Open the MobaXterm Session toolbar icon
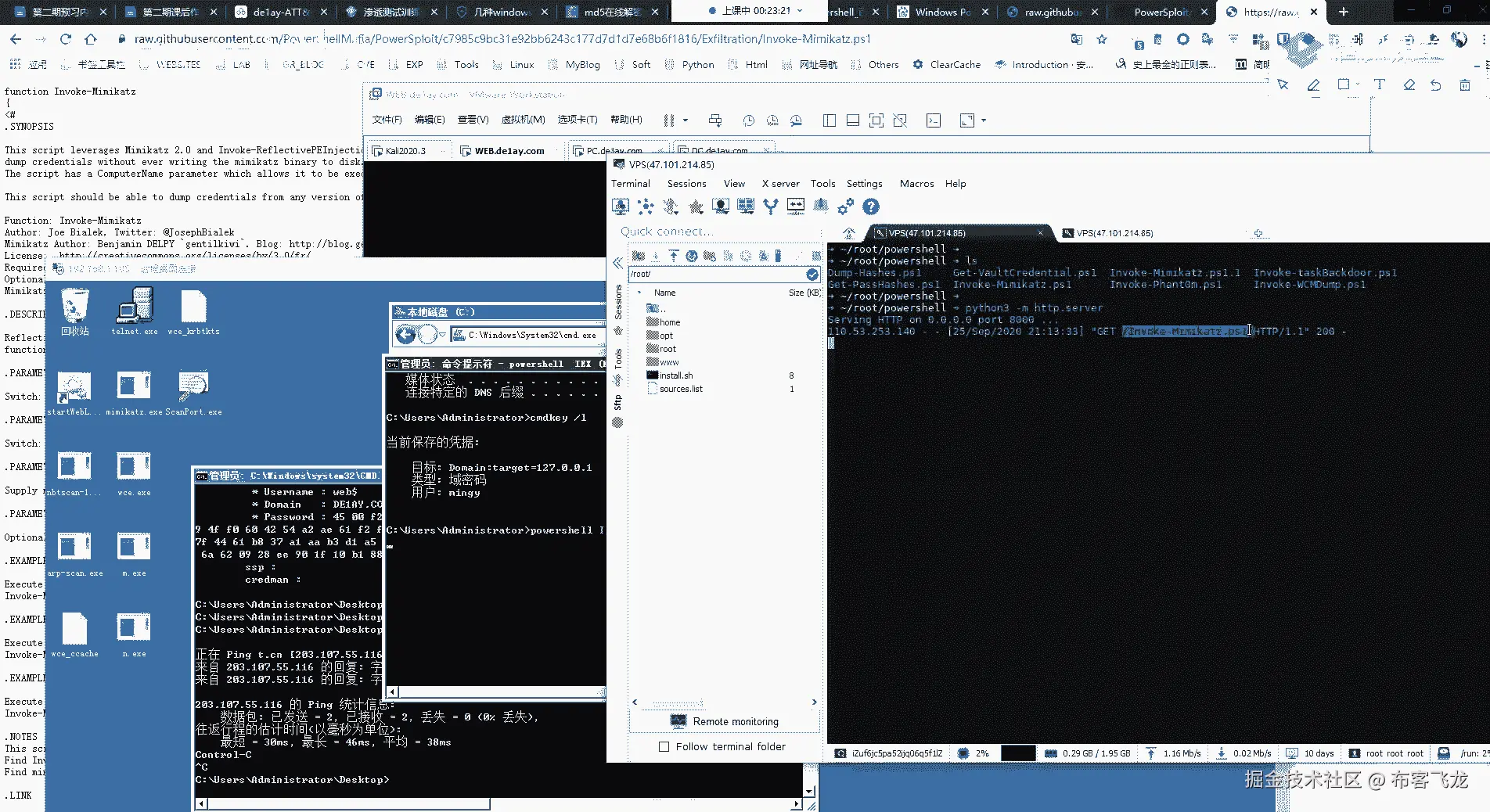Image resolution: width=1490 pixels, height=812 pixels. point(621,207)
